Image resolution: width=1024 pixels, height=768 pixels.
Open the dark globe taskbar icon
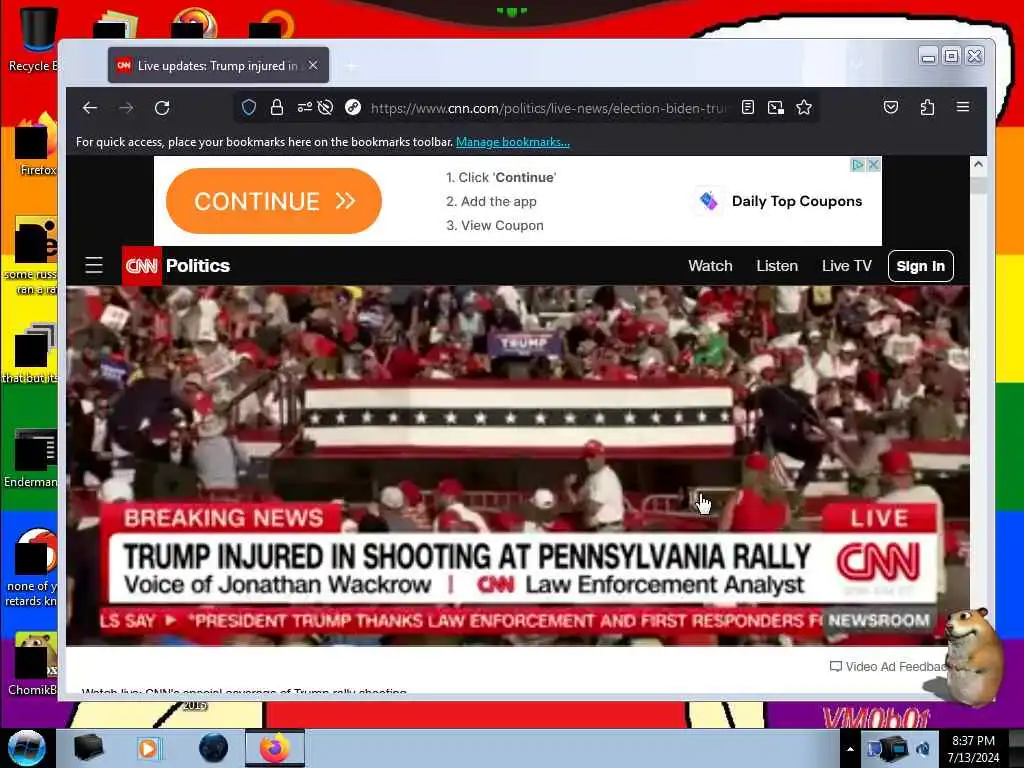coord(213,748)
